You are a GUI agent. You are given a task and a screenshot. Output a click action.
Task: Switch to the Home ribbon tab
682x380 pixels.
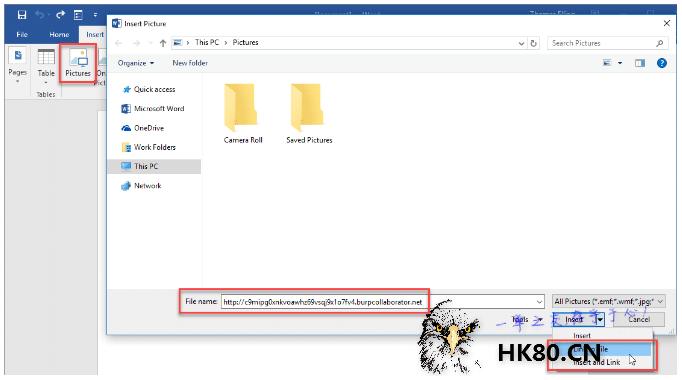59,34
